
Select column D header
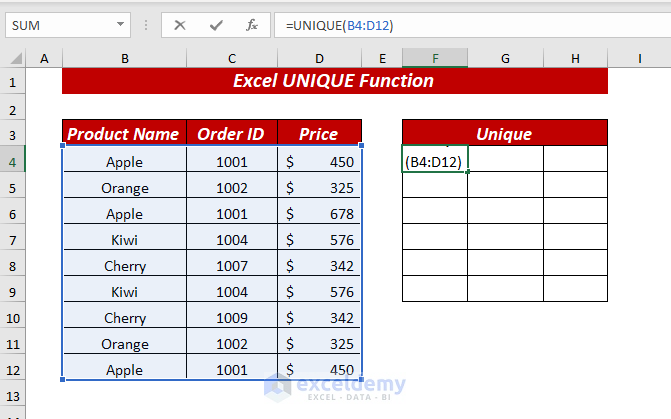[x=320, y=59]
